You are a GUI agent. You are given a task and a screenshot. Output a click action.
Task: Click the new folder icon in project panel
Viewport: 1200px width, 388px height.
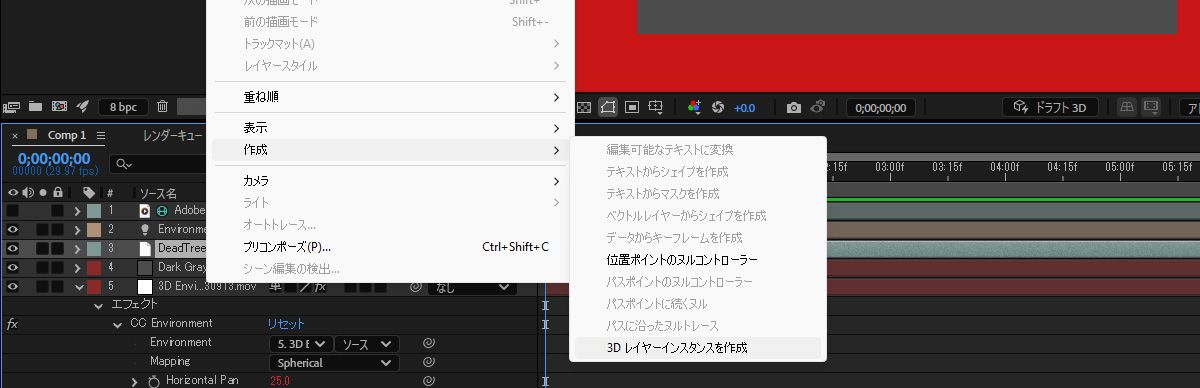point(35,107)
